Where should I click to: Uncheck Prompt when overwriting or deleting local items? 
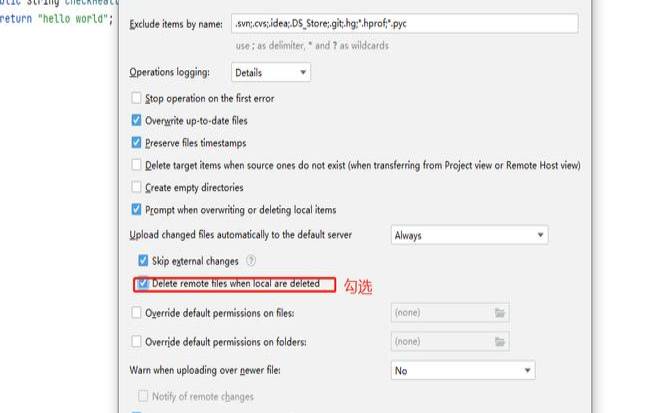(136, 209)
